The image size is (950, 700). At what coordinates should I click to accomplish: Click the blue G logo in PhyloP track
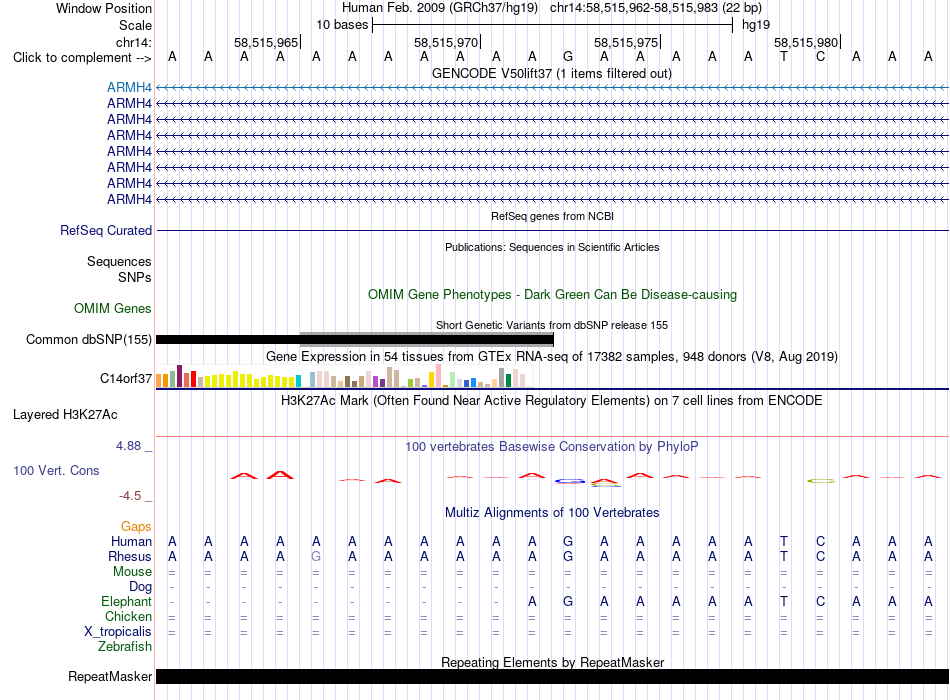click(x=570, y=481)
